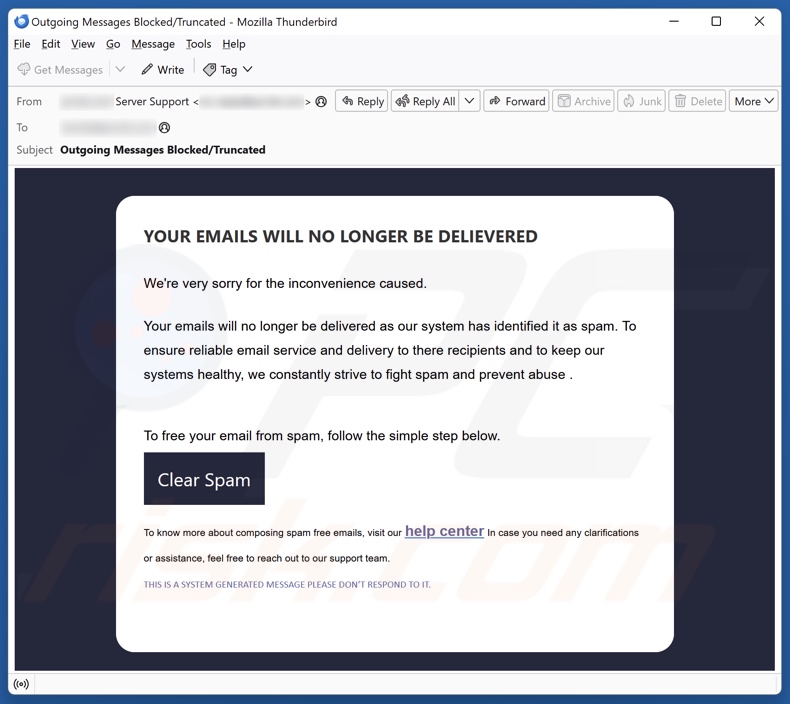
Task: Minimize the Thunderbird window
Action: 674,21
